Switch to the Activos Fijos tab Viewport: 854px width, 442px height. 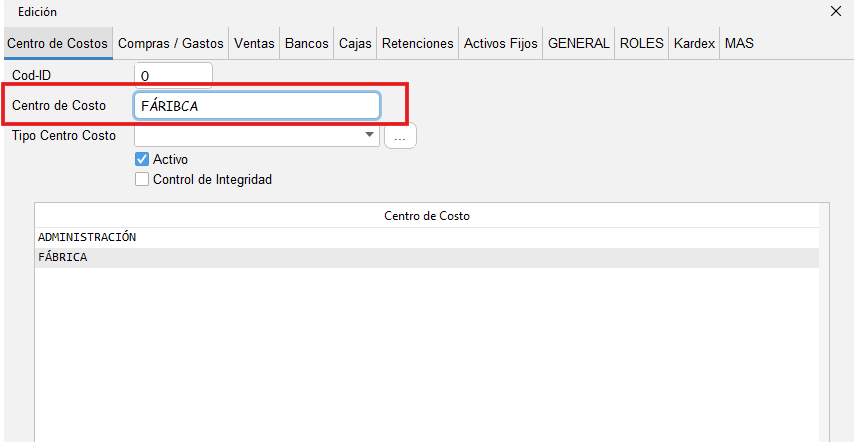coord(501,44)
